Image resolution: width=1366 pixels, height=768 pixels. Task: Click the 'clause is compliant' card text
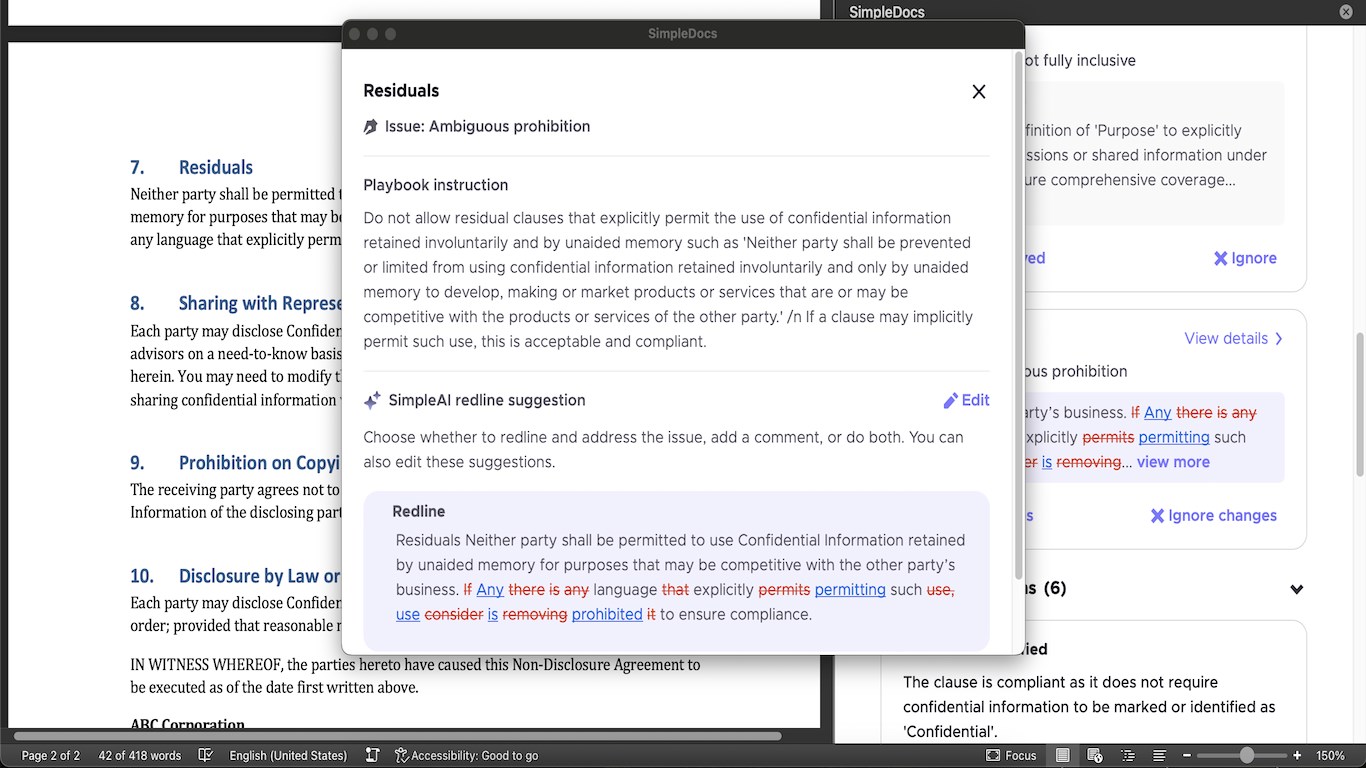(x=1089, y=707)
